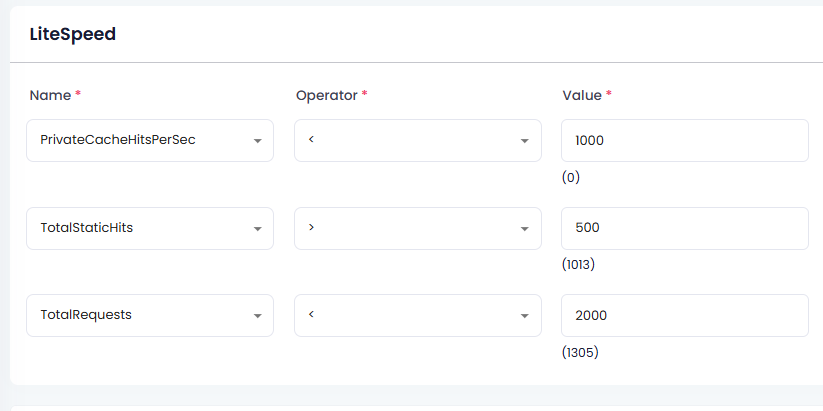Image resolution: width=823 pixels, height=411 pixels.
Task: Click the arrow icon beside TotalRequests
Action: [257, 316]
